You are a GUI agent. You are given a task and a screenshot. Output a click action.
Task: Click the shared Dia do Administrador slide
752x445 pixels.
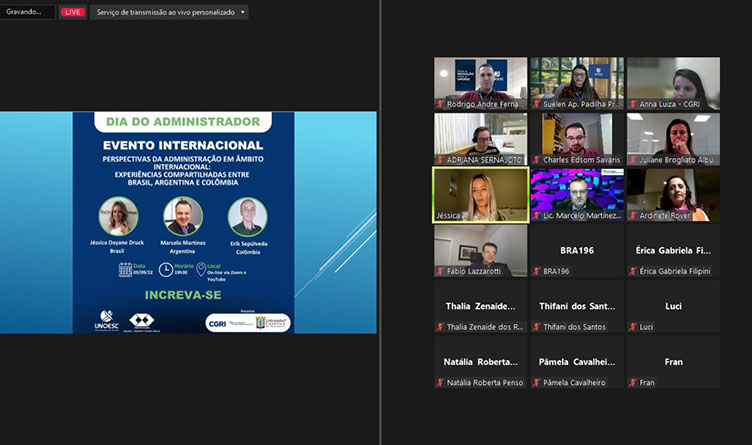click(188, 222)
